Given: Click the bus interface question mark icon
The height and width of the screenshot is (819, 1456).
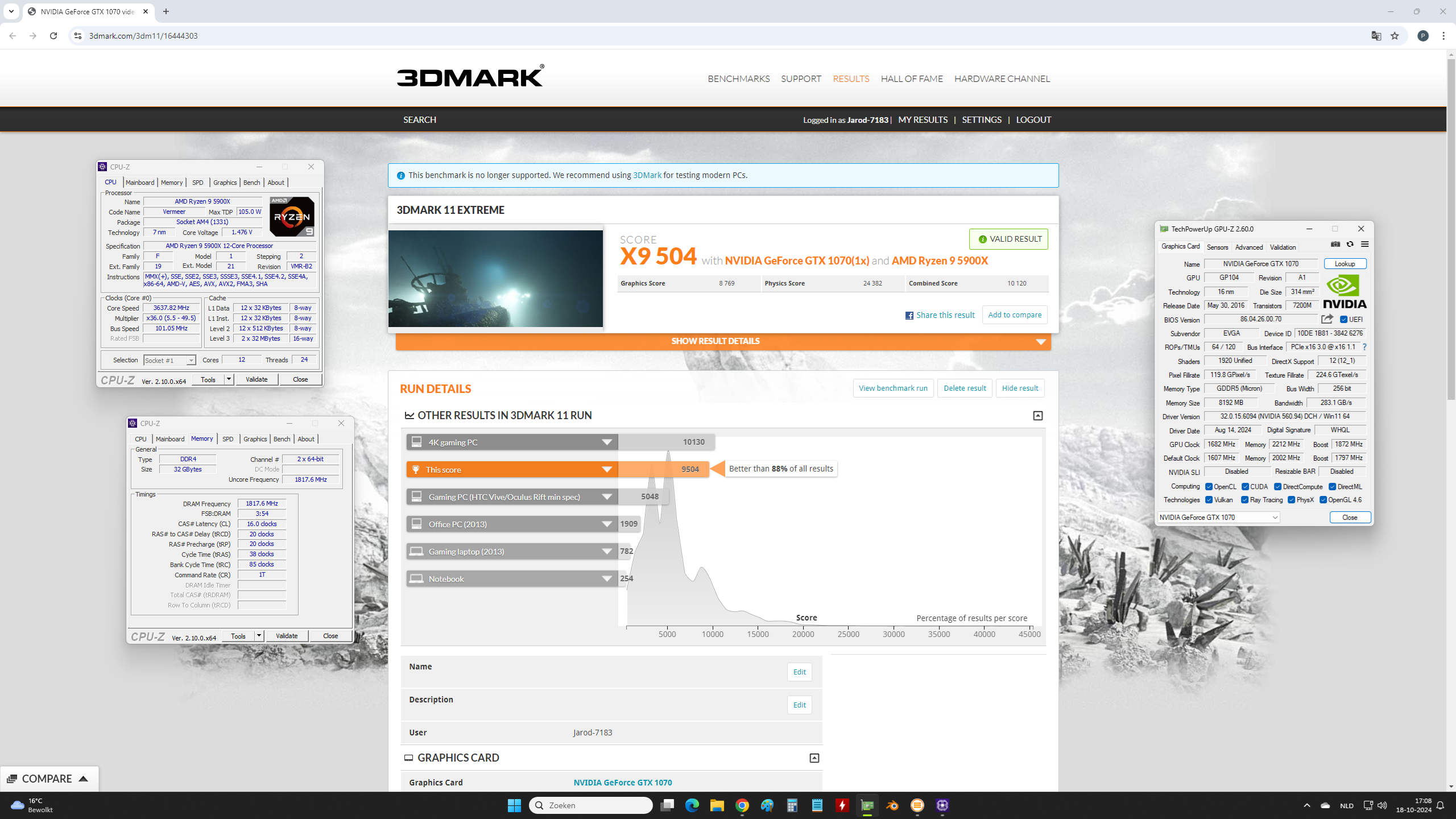Looking at the screenshot, I should [x=1364, y=347].
